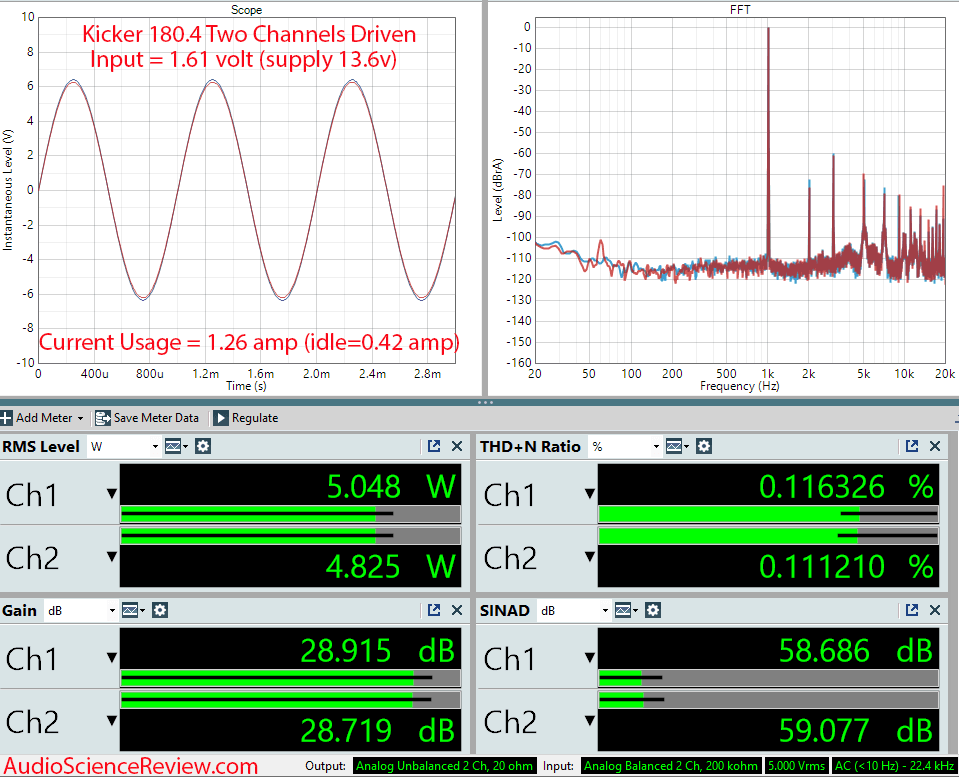Click RMS Level Ch1 reading 5.048 W
Image resolution: width=959 pixels, height=777 pixels.
(x=391, y=488)
